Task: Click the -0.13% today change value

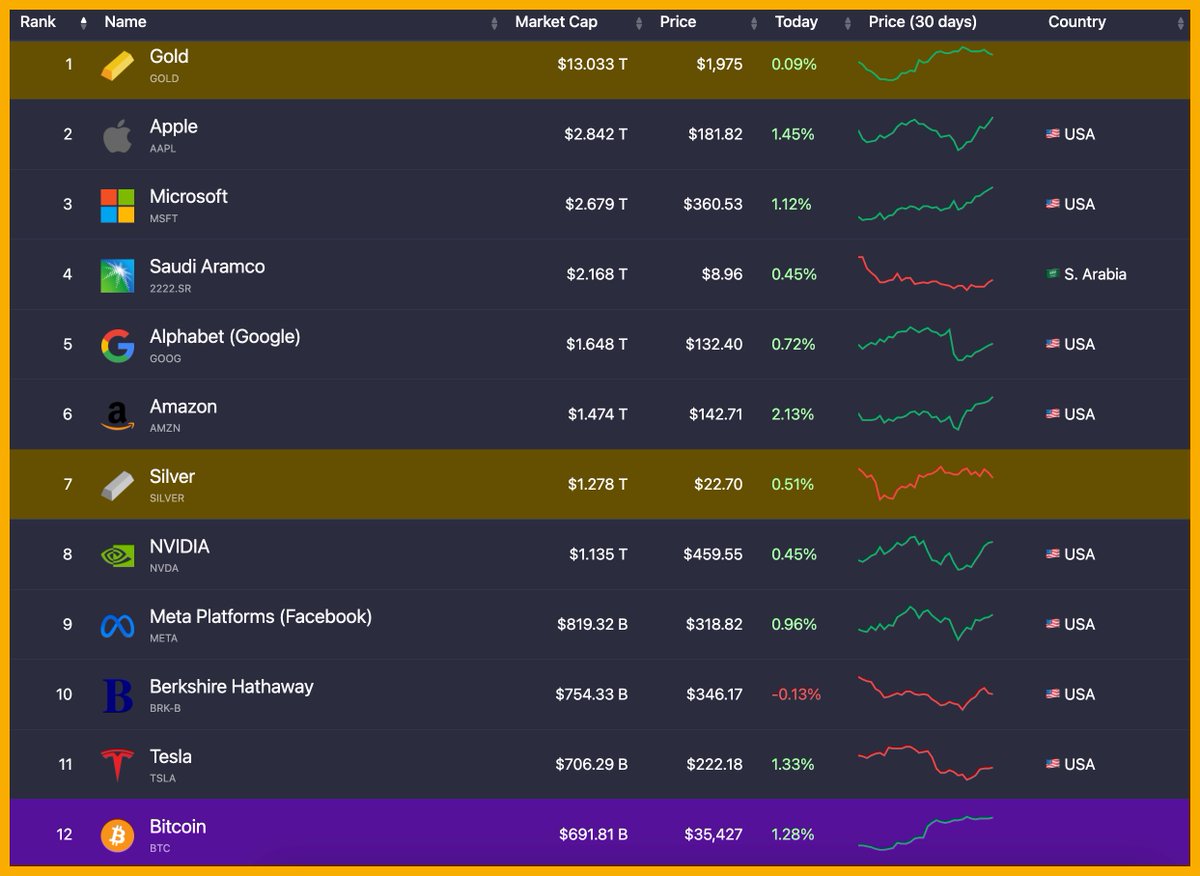Action: point(796,694)
